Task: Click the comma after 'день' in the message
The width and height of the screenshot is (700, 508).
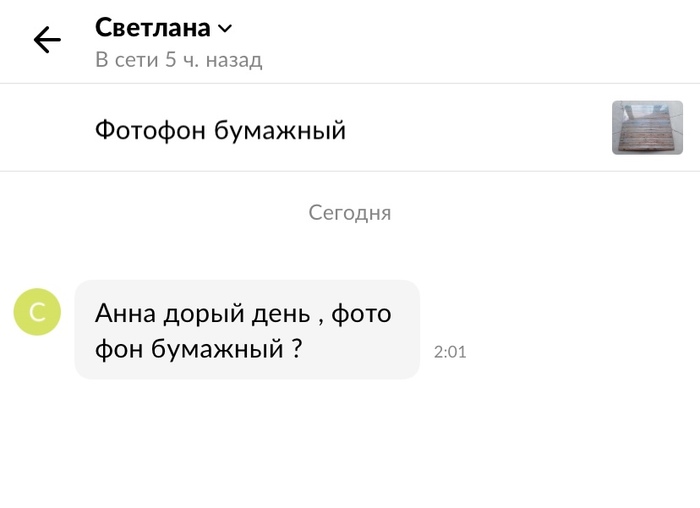Action: [x=321, y=322]
